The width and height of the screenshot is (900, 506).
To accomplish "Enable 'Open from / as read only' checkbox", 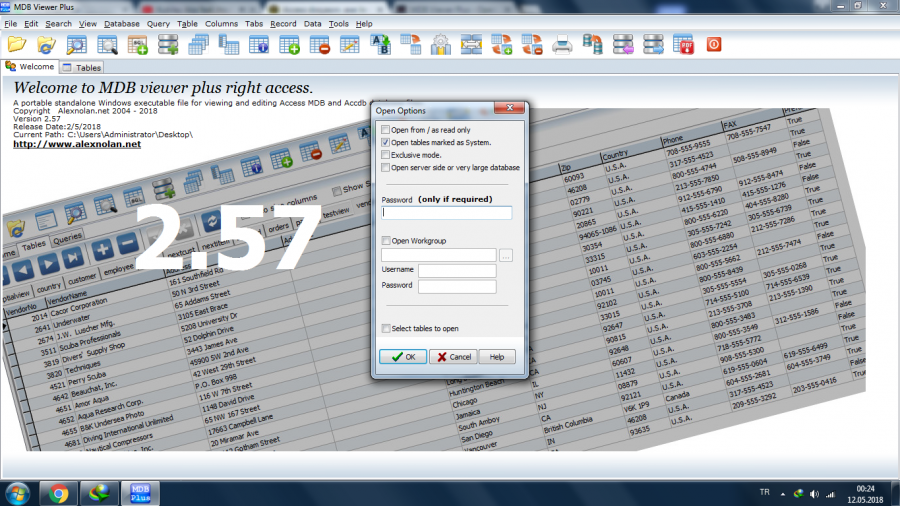I will pos(386,130).
